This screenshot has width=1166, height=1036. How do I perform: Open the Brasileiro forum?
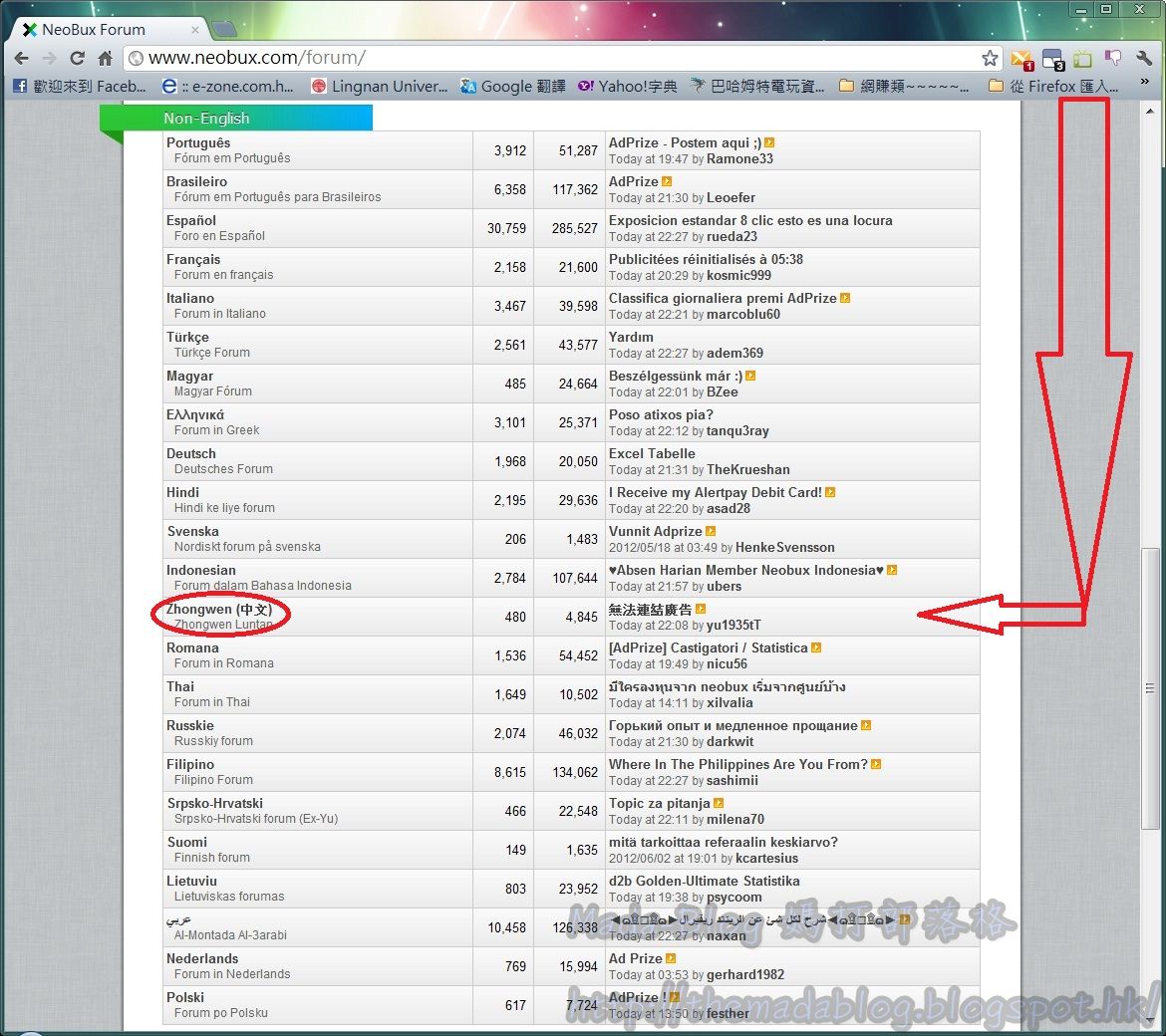196,181
